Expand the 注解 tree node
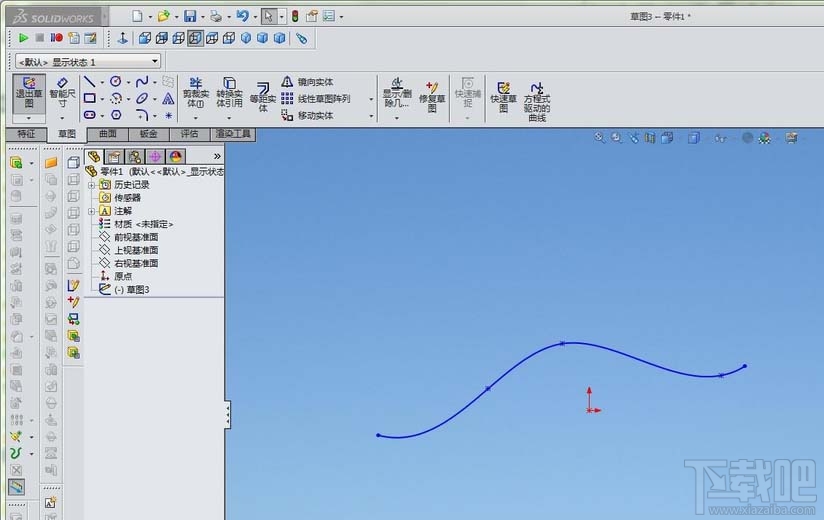The height and width of the screenshot is (520, 824). 91,211
